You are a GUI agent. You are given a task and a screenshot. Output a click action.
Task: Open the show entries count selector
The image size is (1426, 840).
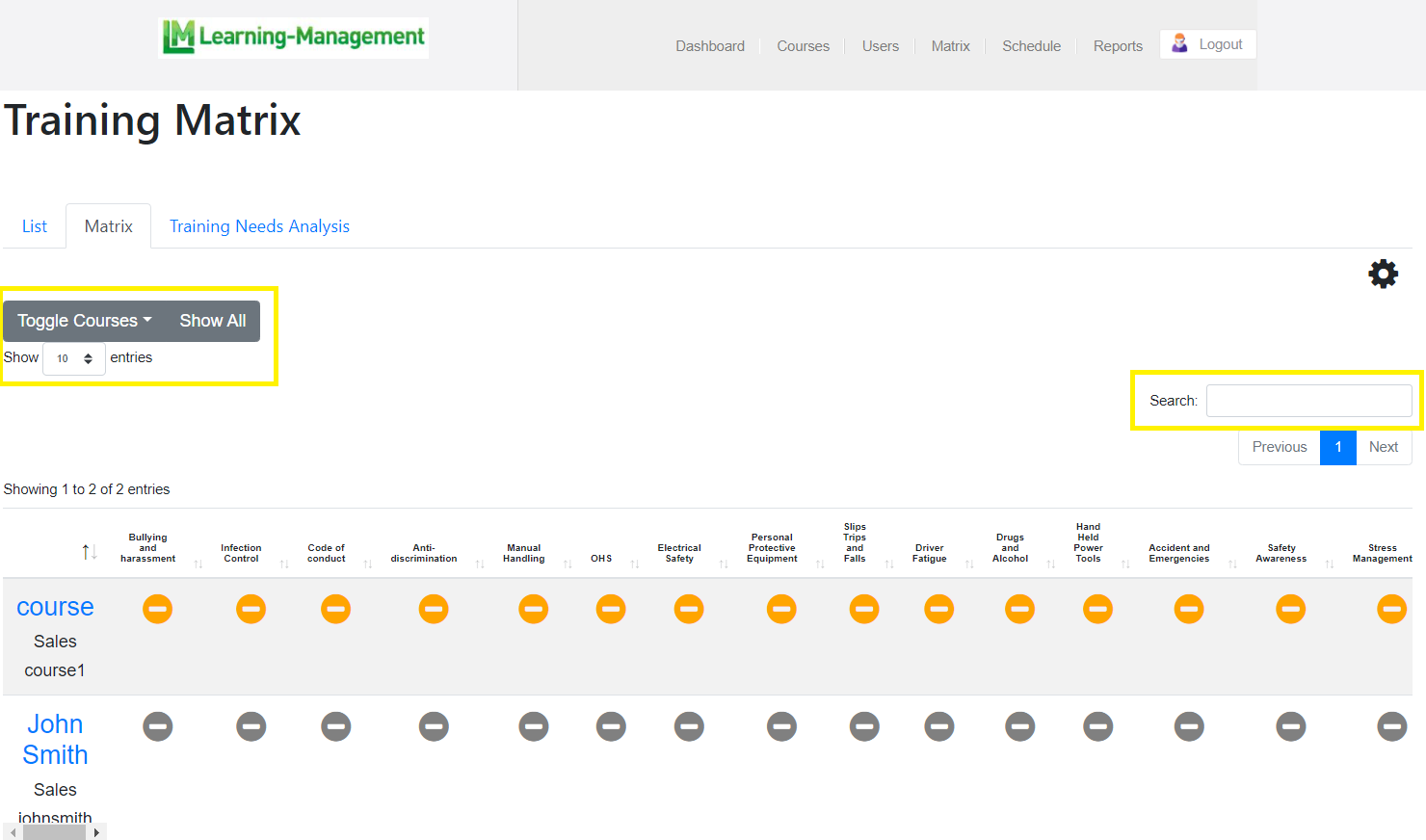(74, 358)
